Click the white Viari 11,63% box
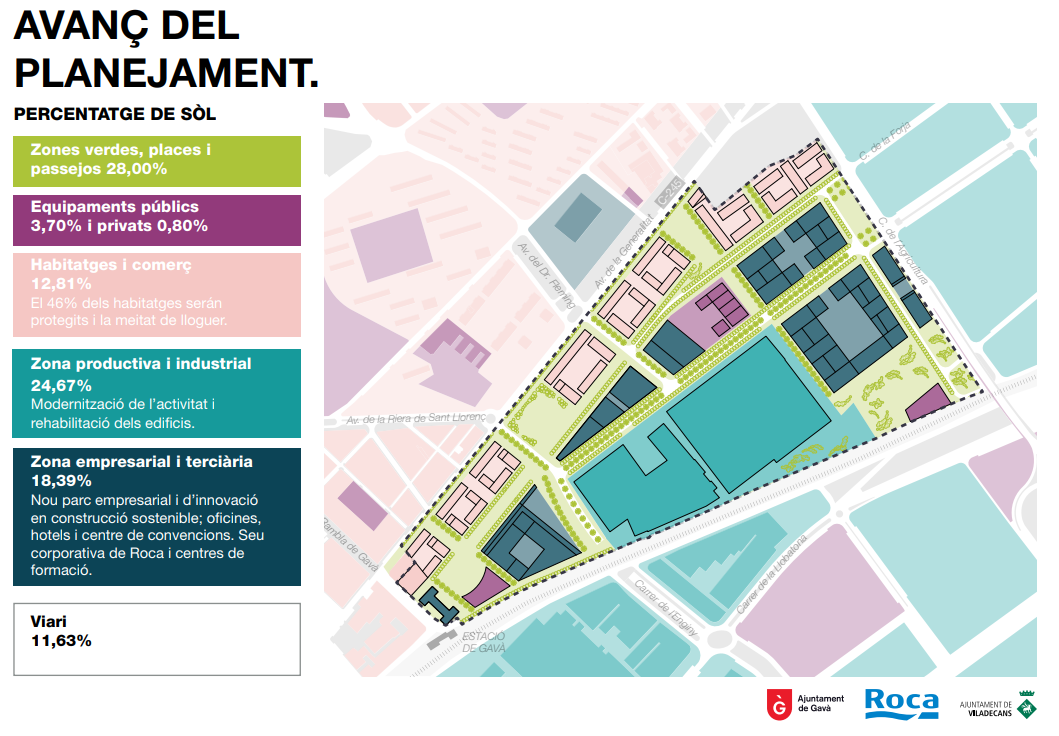This screenshot has height=736, width=1059. coord(157,638)
